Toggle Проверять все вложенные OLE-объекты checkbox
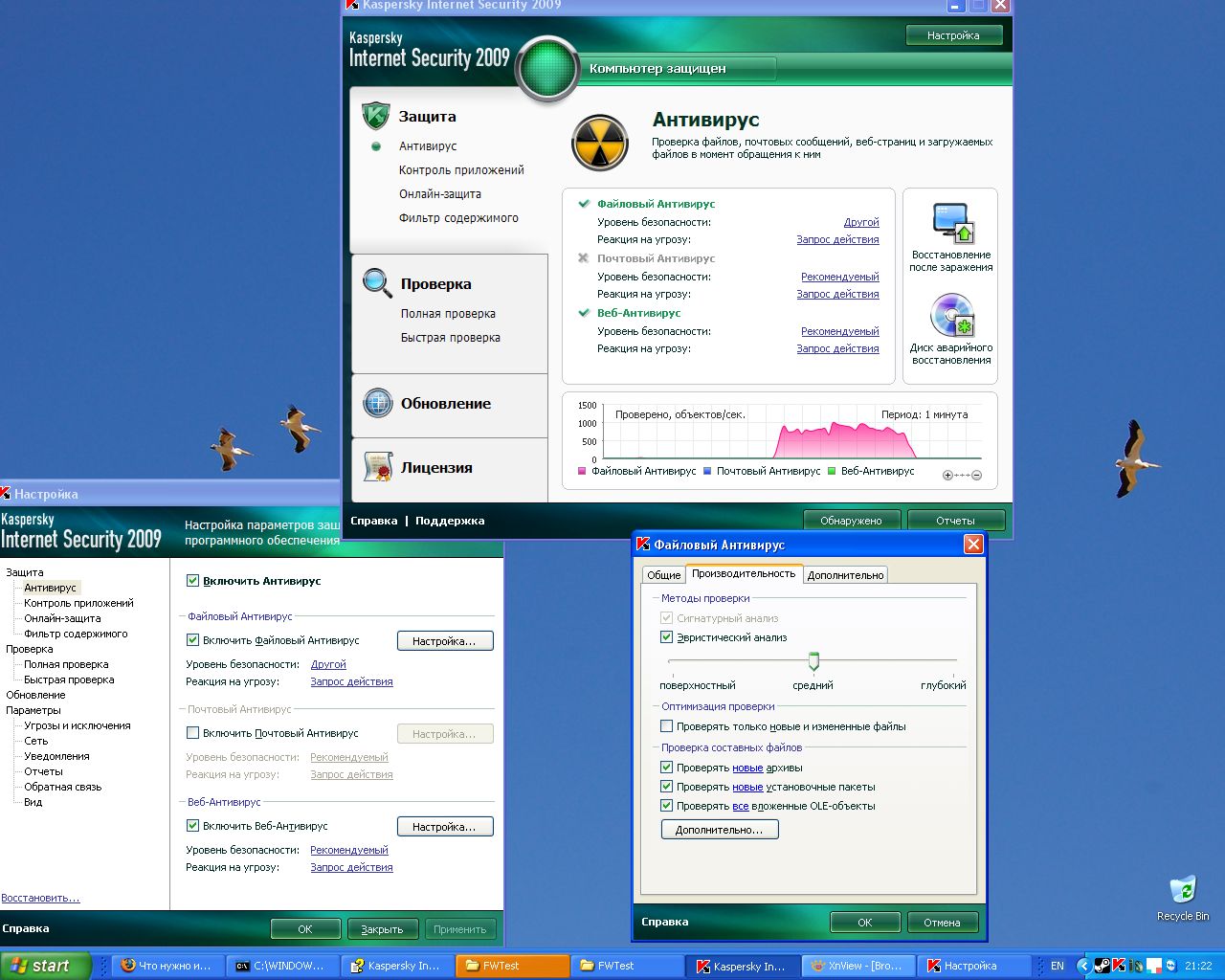Viewport: 1225px width, 980px height. (x=667, y=806)
